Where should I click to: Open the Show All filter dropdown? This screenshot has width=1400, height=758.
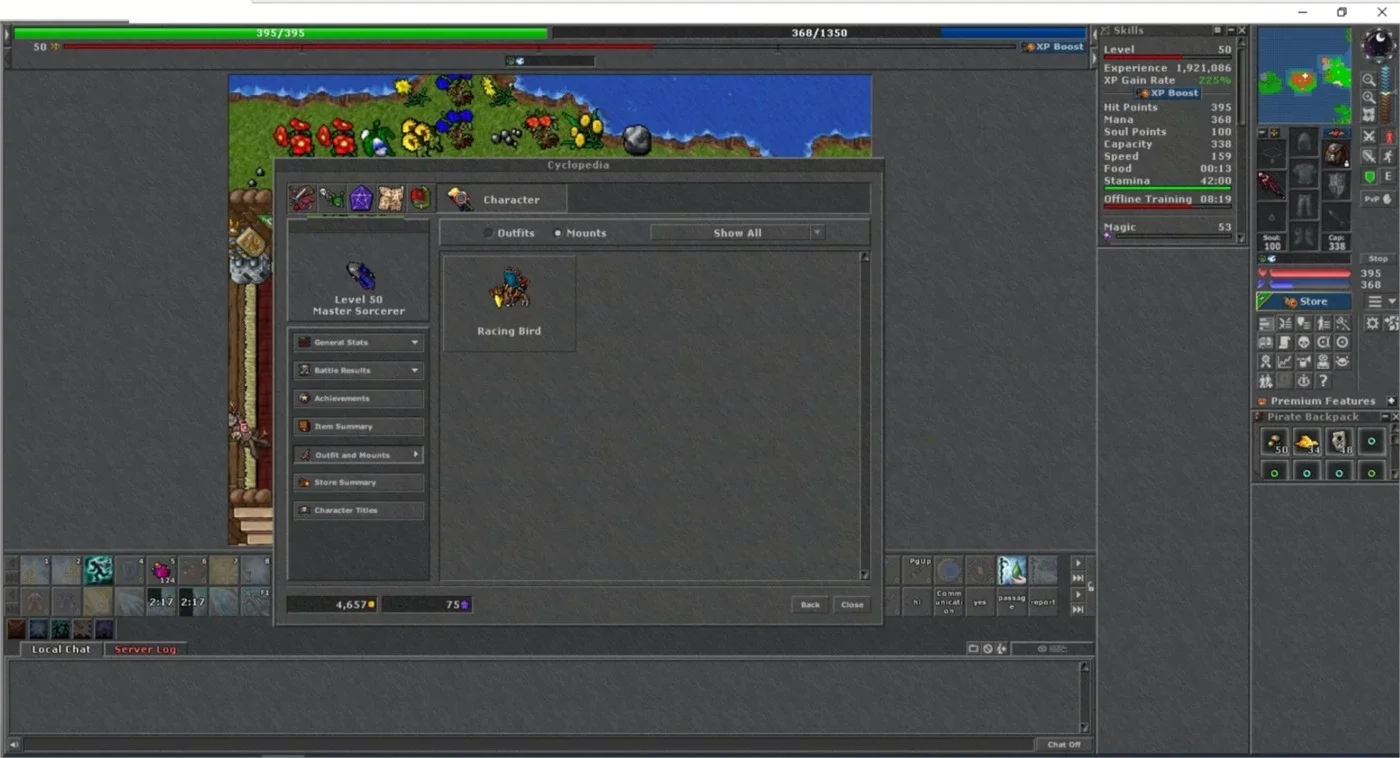738,233
